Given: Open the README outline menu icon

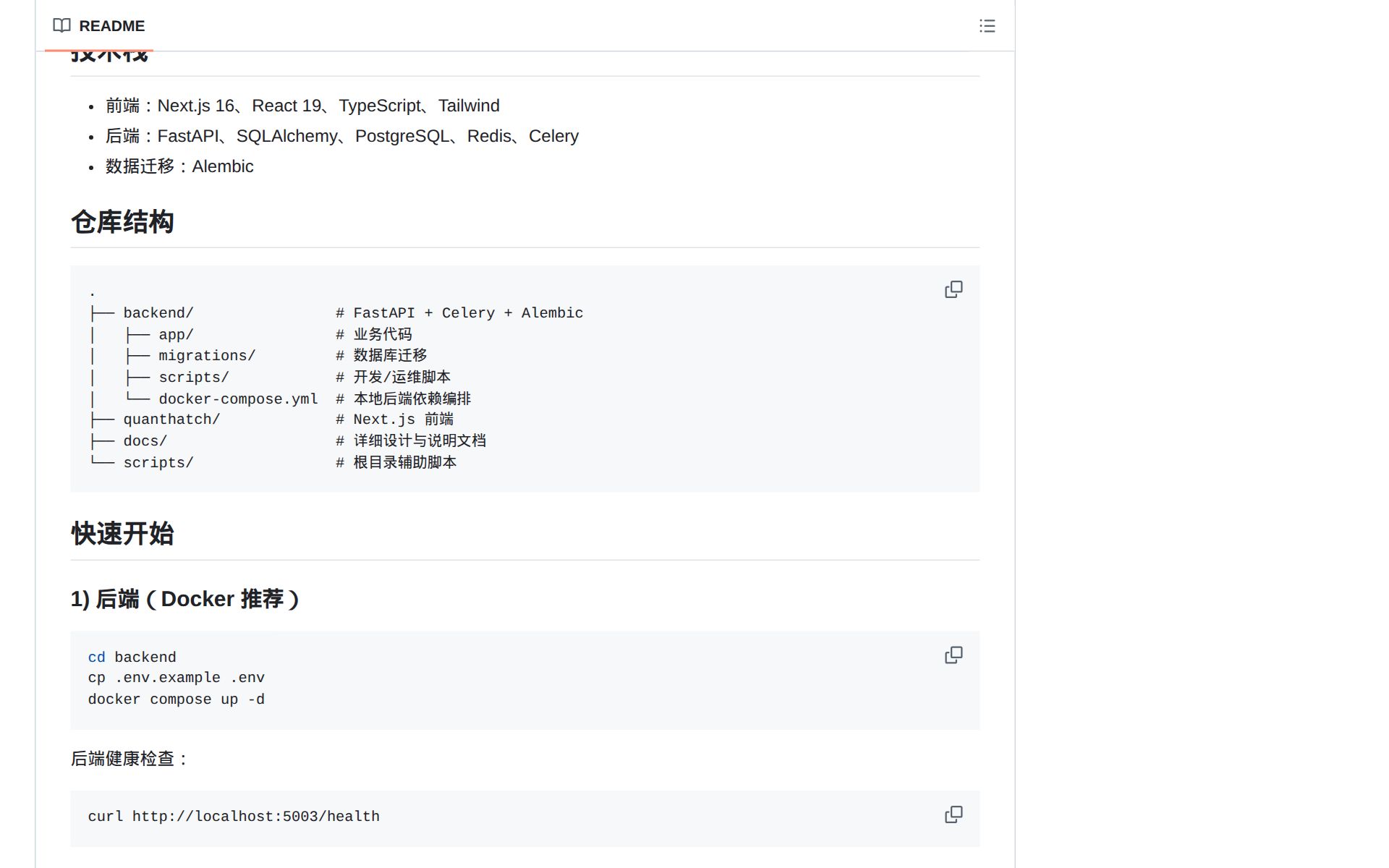Looking at the screenshot, I should click(x=987, y=26).
